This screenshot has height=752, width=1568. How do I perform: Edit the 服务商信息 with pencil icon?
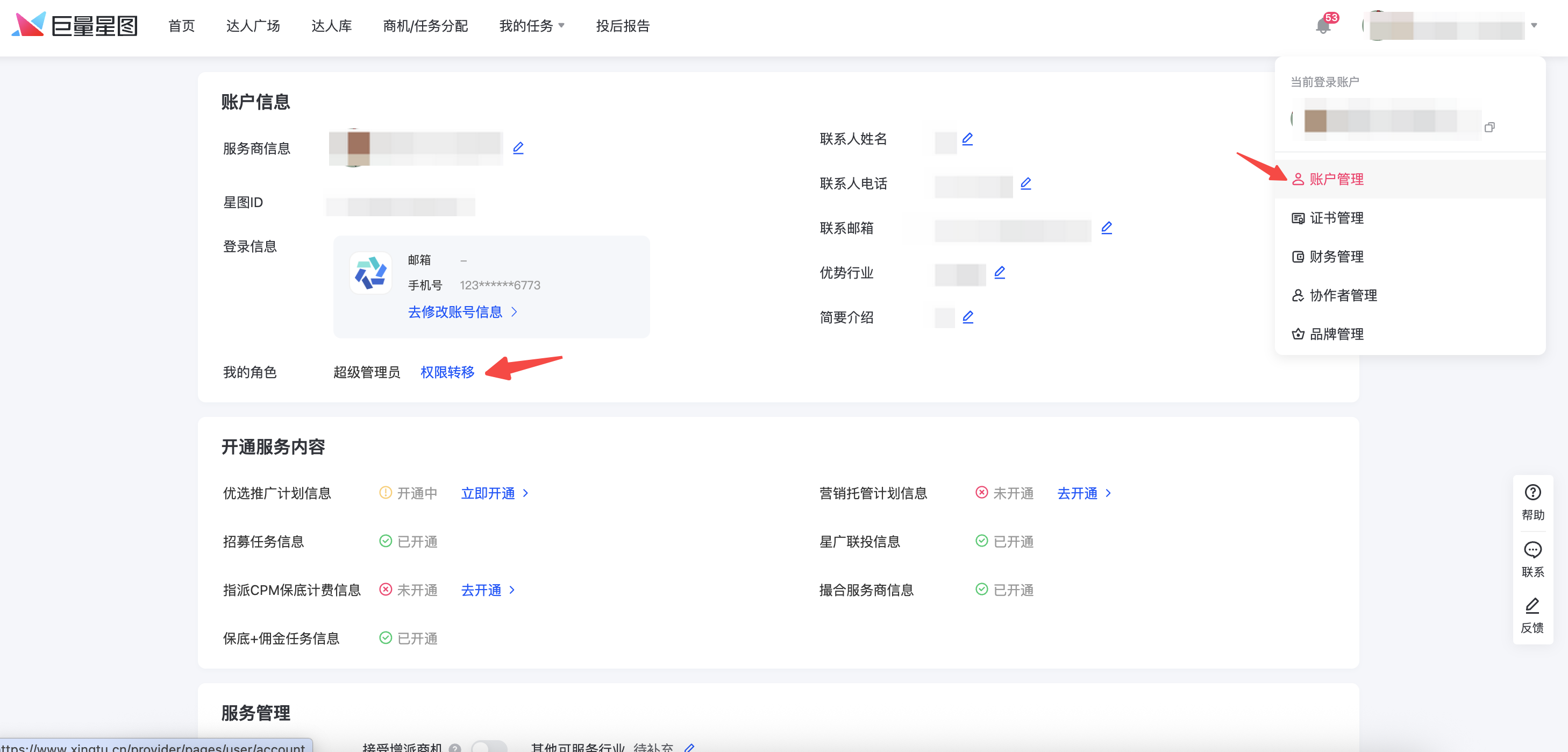tap(518, 148)
